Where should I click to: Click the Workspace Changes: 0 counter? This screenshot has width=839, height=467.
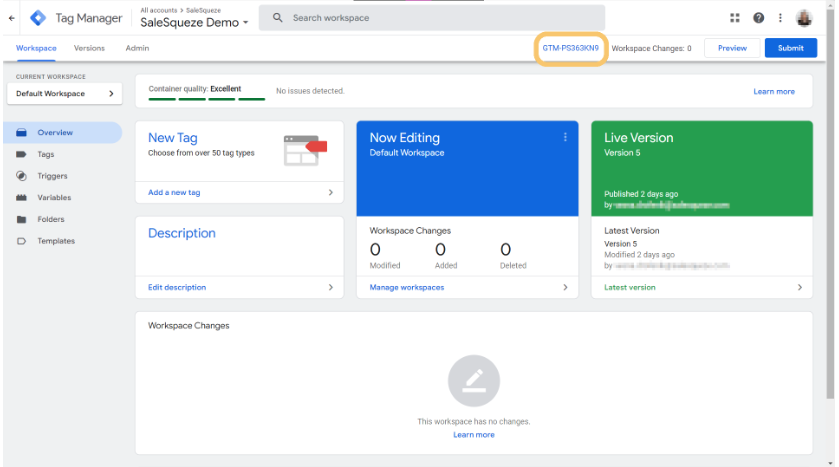[x=651, y=48]
